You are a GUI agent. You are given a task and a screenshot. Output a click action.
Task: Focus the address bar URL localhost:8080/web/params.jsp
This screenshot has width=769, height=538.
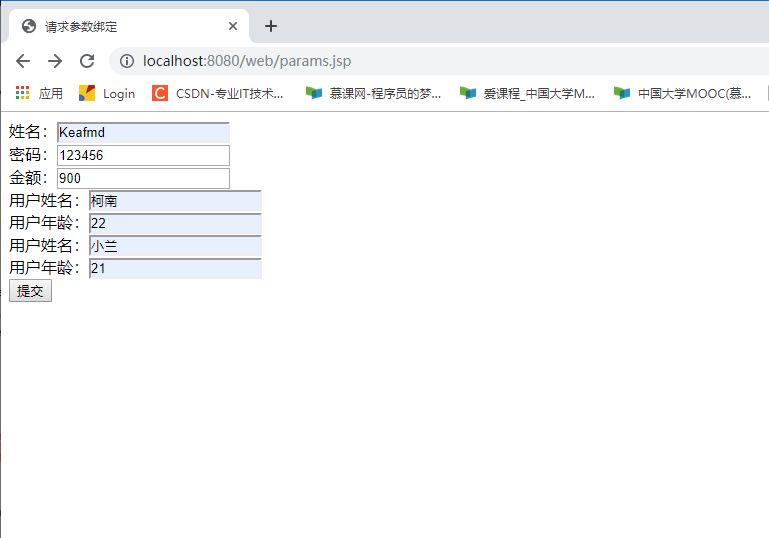click(x=247, y=61)
